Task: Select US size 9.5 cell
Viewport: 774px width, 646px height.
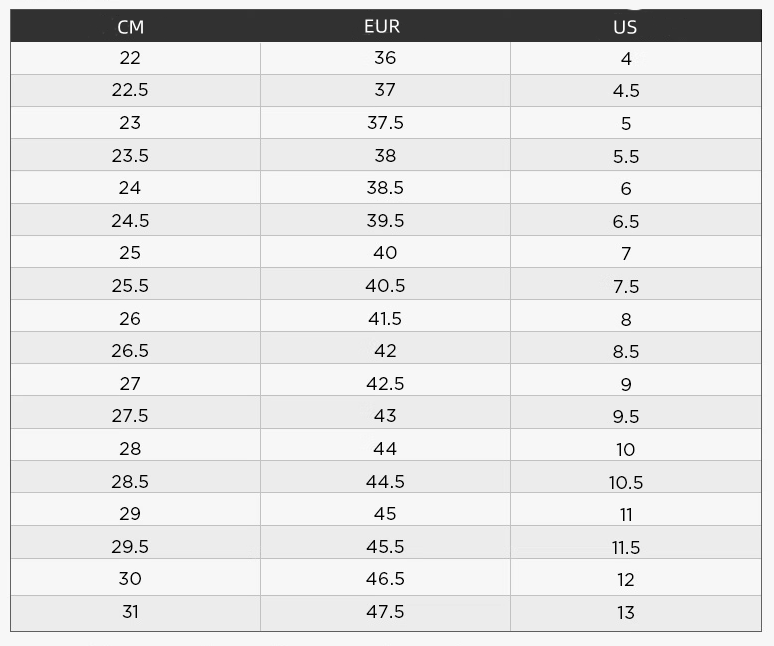Action: tap(626, 416)
